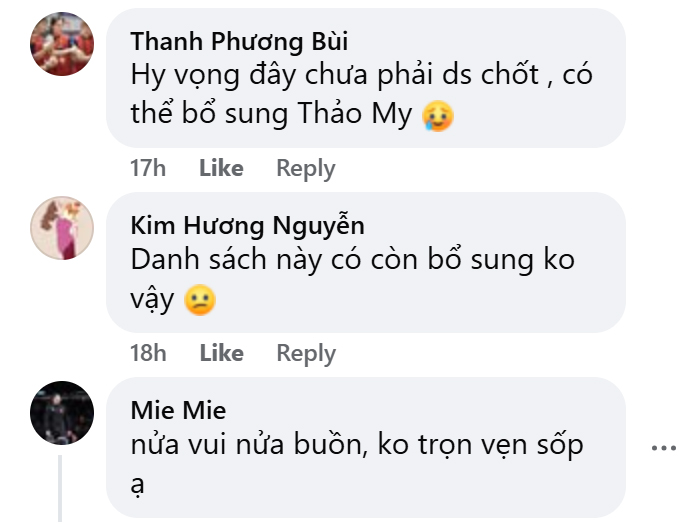Like Thanh Phương Bùi's comment
This screenshot has height=527, width=687.
pos(221,168)
